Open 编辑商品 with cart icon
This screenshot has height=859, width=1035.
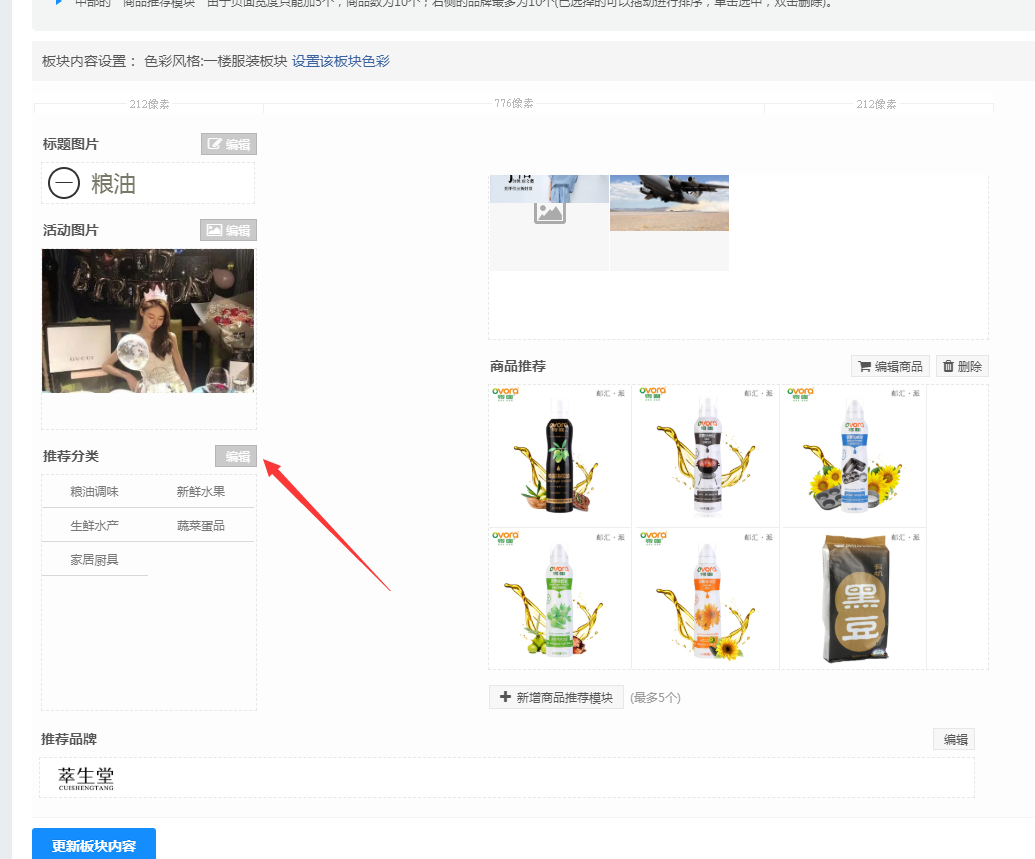coord(889,366)
